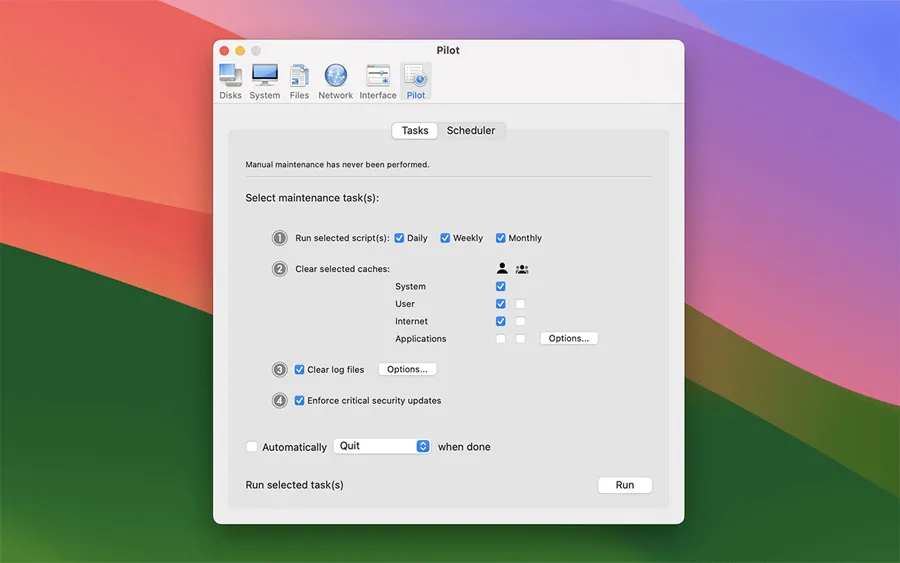Open the System toolbar section
Screen dimensions: 900x563
[x=265, y=81]
